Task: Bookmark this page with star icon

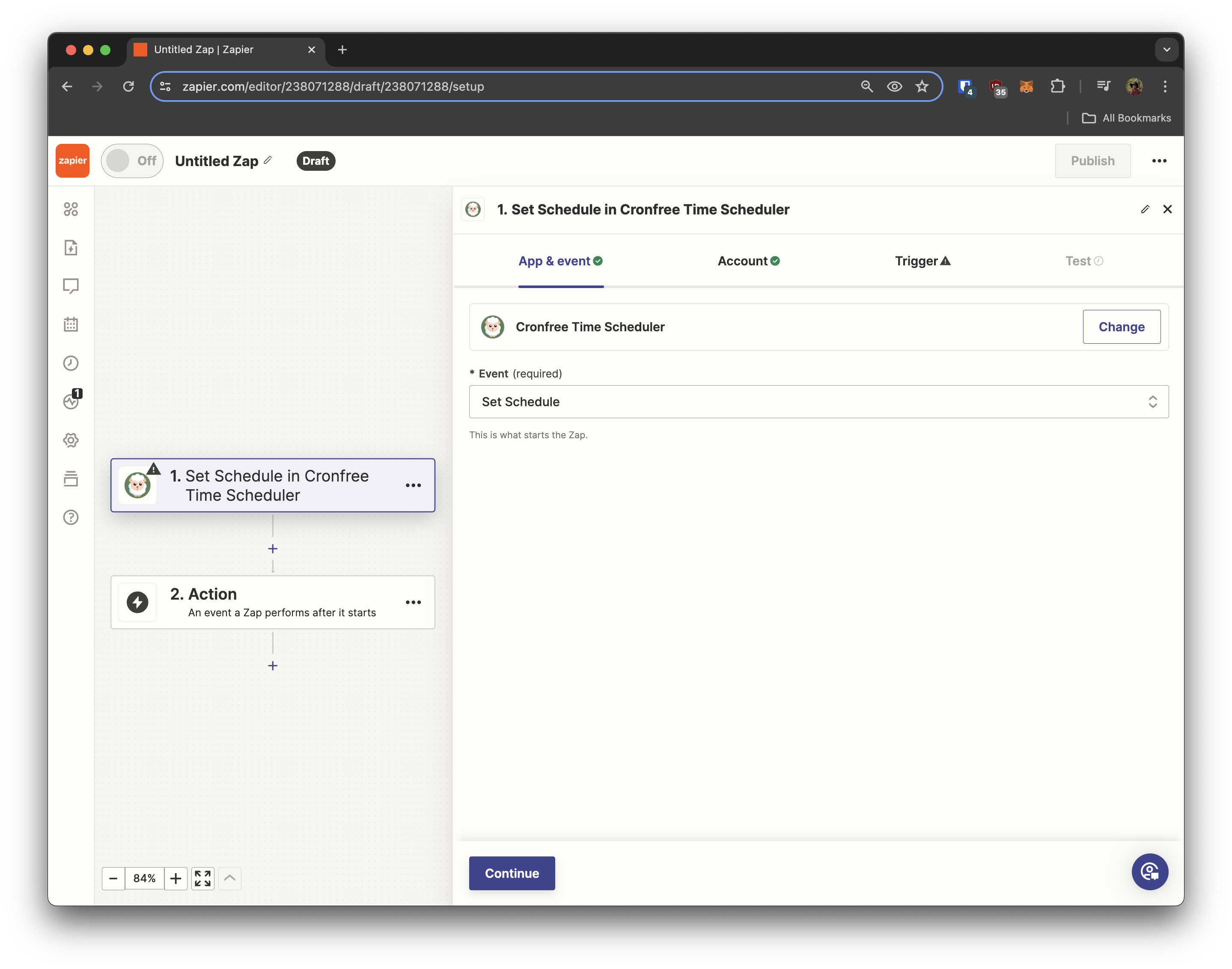Action: tap(922, 86)
